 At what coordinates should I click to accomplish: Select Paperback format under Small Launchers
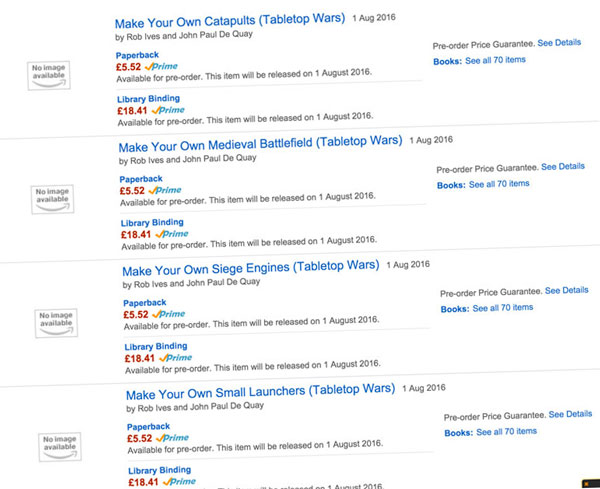tap(148, 427)
